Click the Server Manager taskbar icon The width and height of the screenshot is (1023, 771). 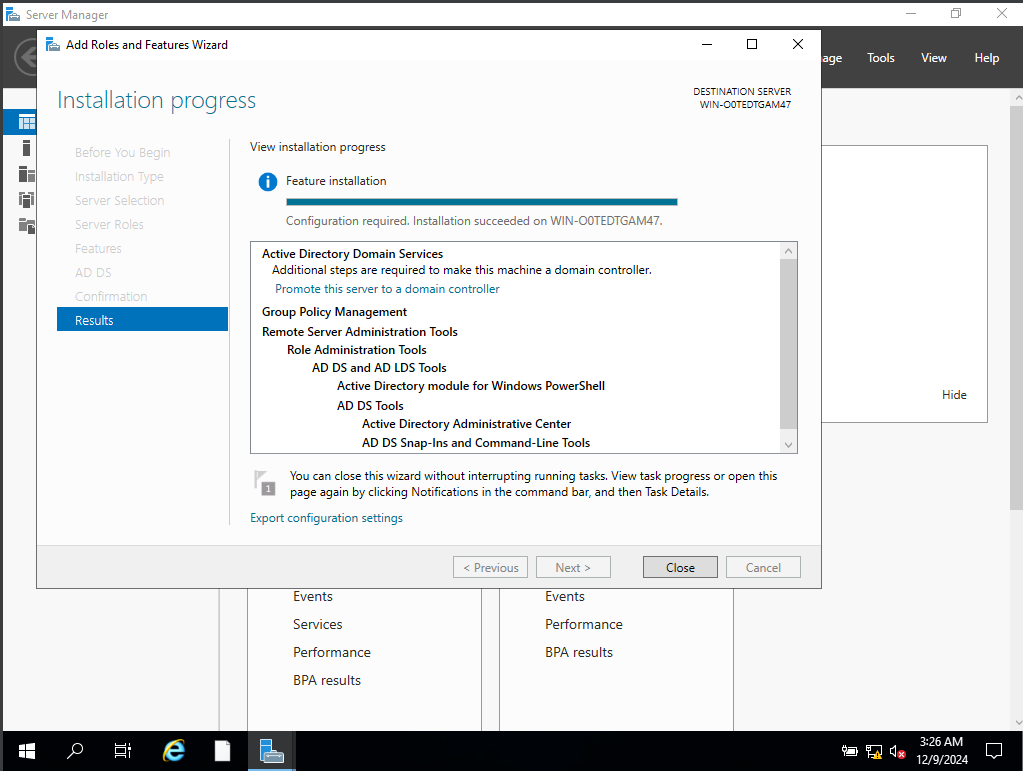[x=271, y=751]
